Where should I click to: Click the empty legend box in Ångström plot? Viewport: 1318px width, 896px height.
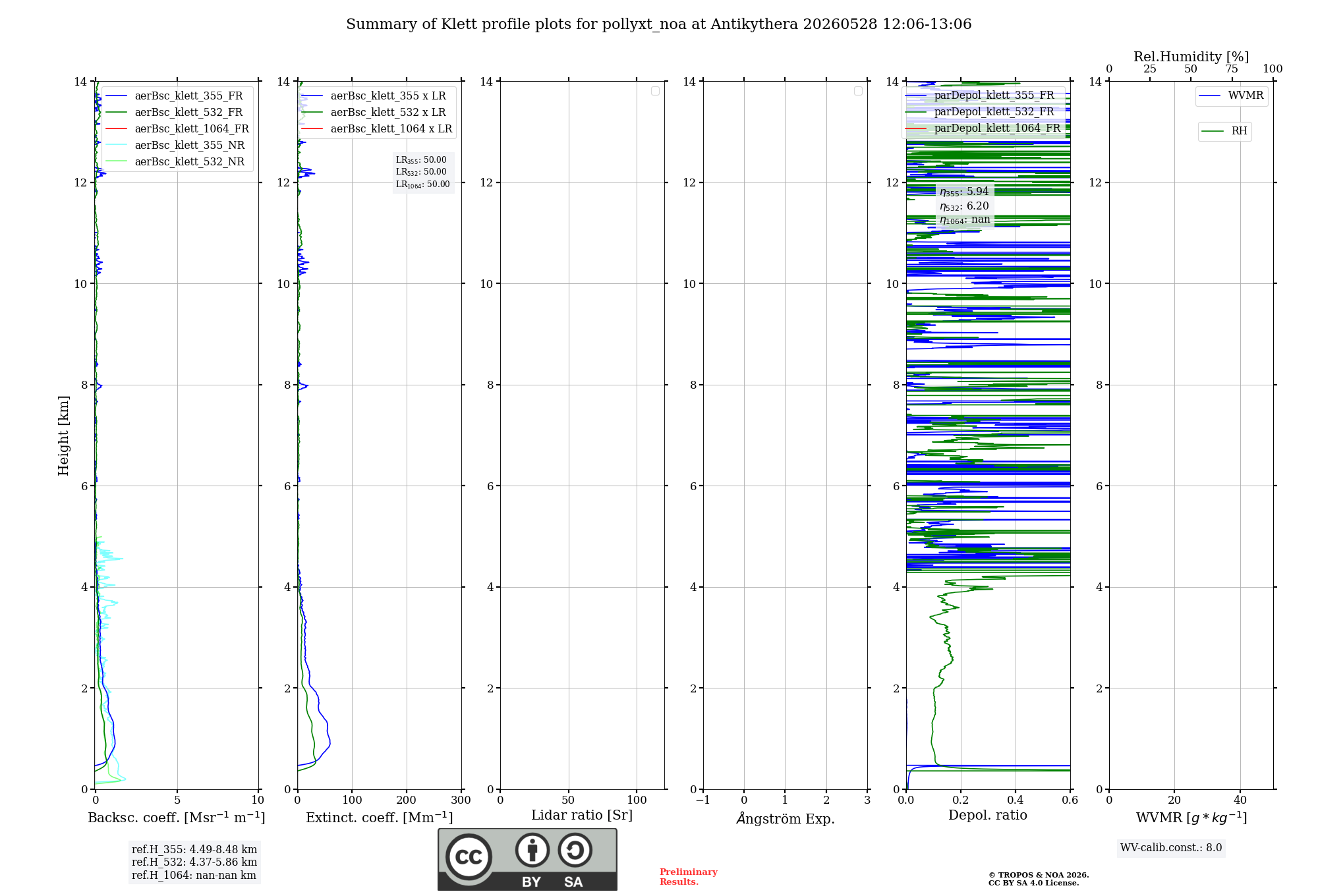858,91
